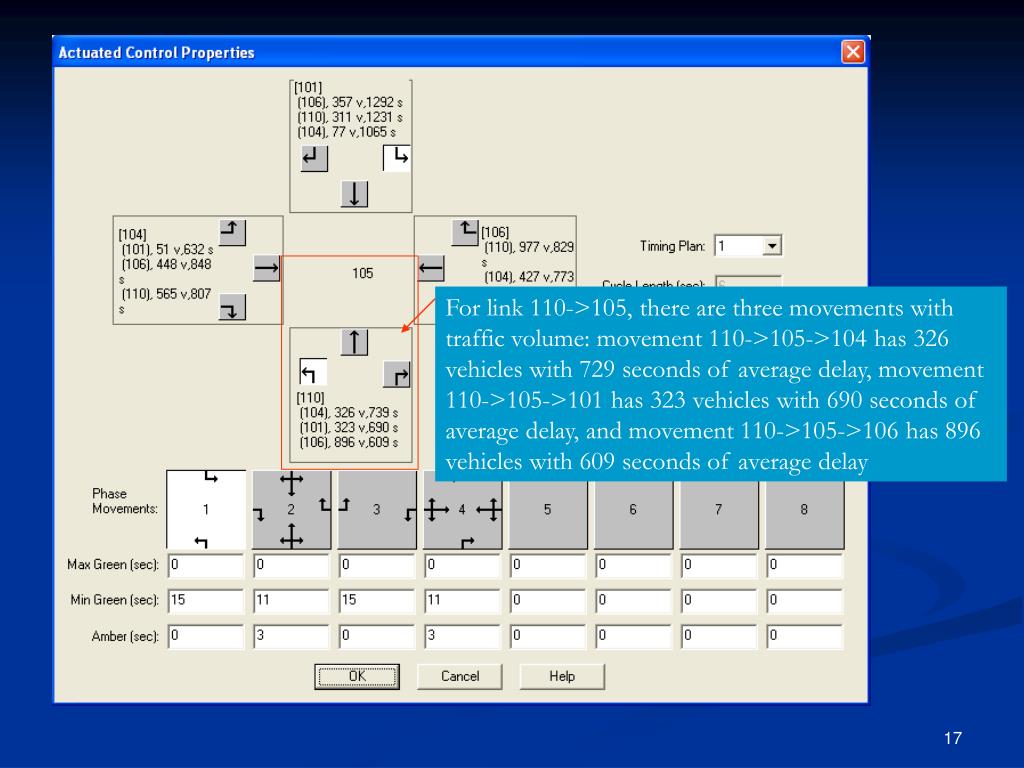The image size is (1024, 768).
Task: Click the OK button
Action: click(x=357, y=677)
